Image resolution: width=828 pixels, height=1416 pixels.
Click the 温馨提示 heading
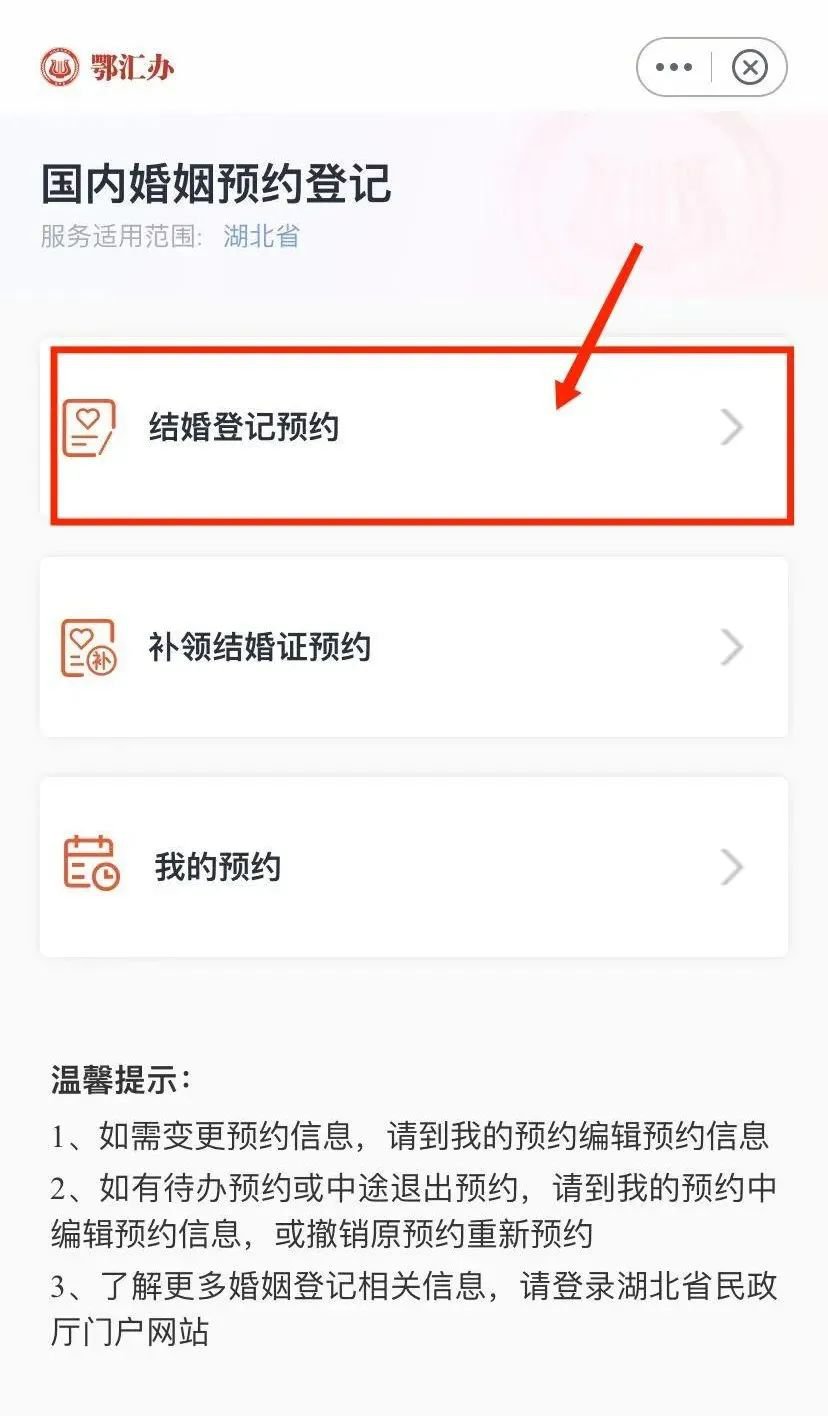coord(121,1080)
